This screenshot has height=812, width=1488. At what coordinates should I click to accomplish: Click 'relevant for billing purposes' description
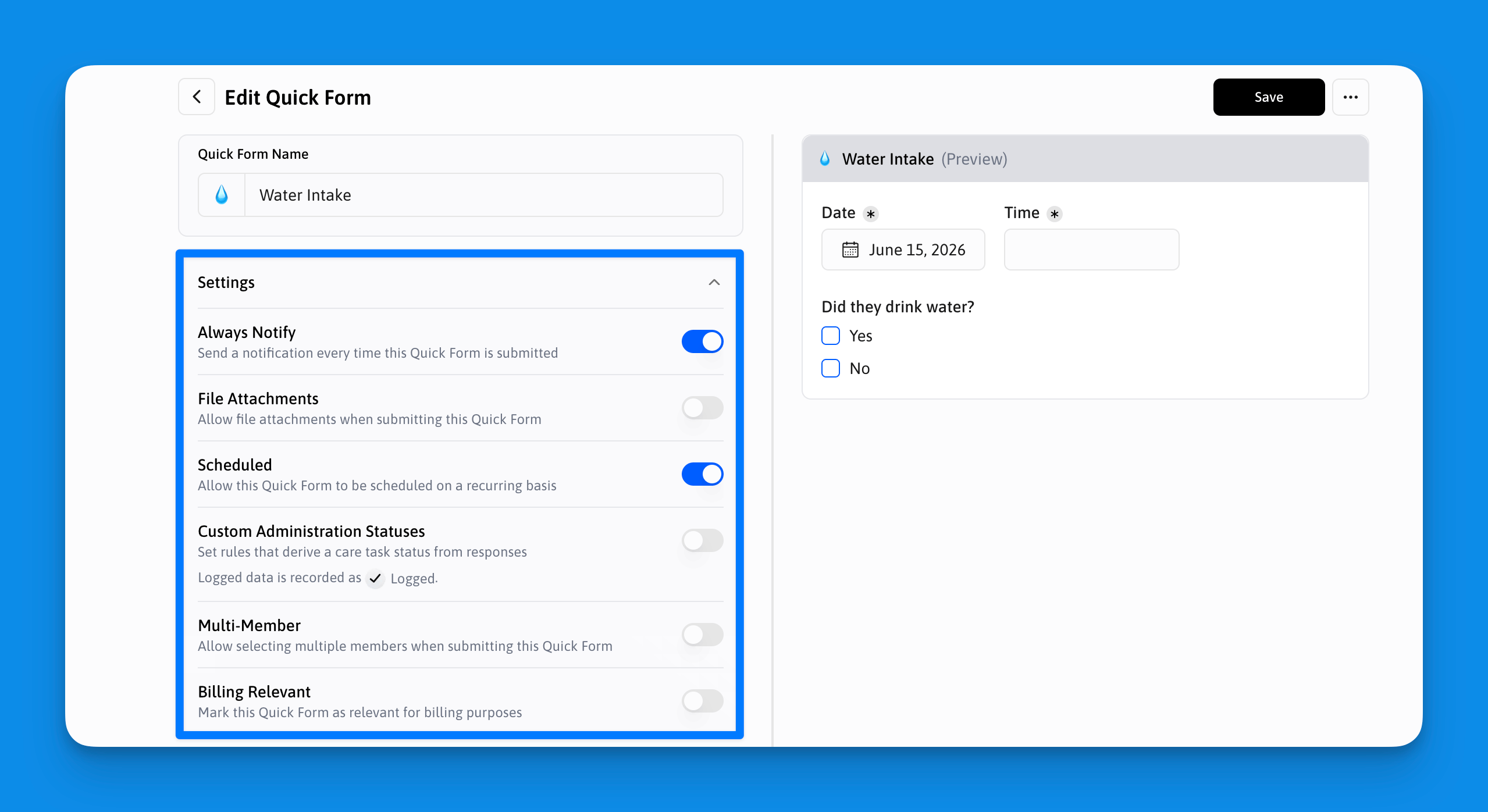coord(359,713)
